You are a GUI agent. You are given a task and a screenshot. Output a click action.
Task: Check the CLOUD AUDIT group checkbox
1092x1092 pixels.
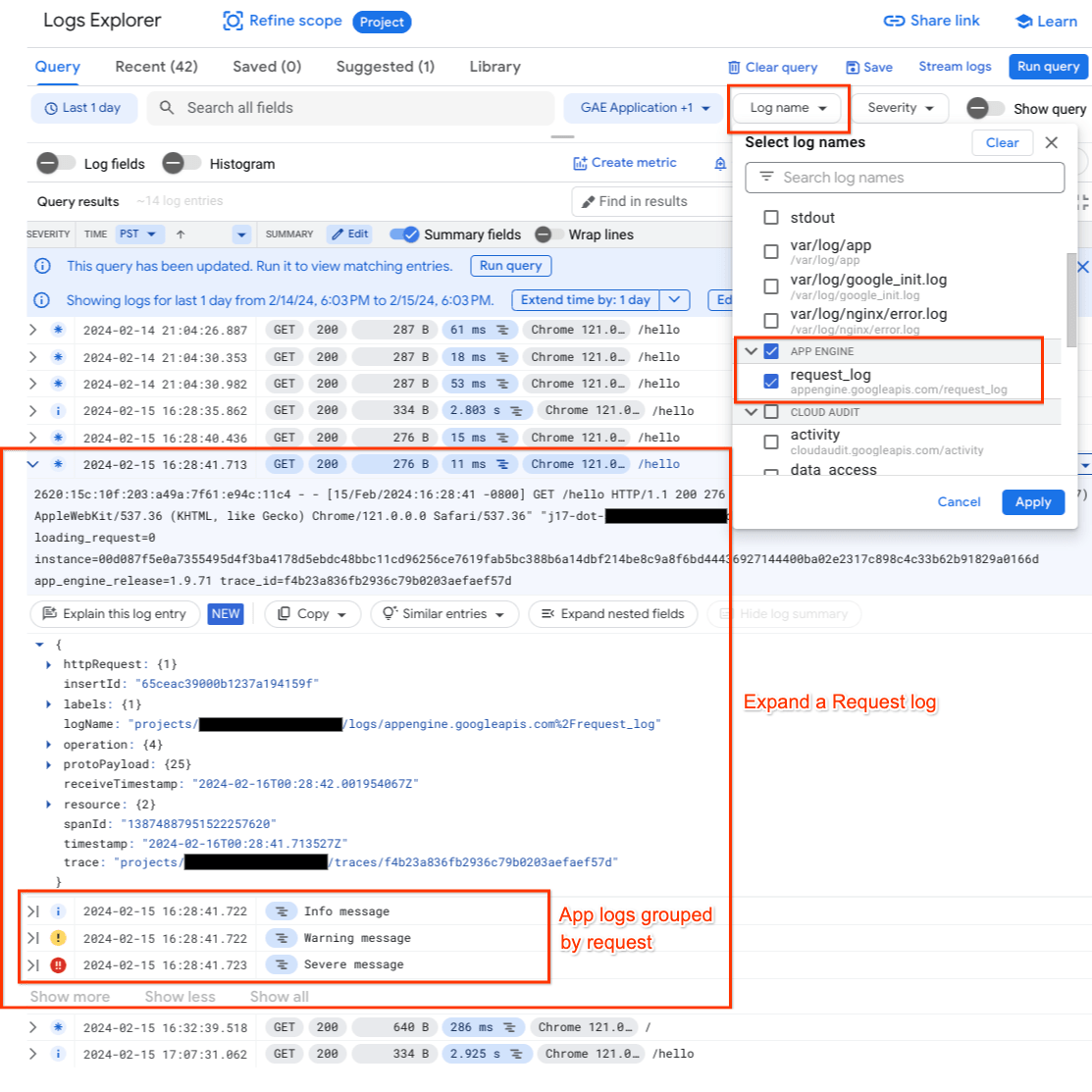[771, 412]
